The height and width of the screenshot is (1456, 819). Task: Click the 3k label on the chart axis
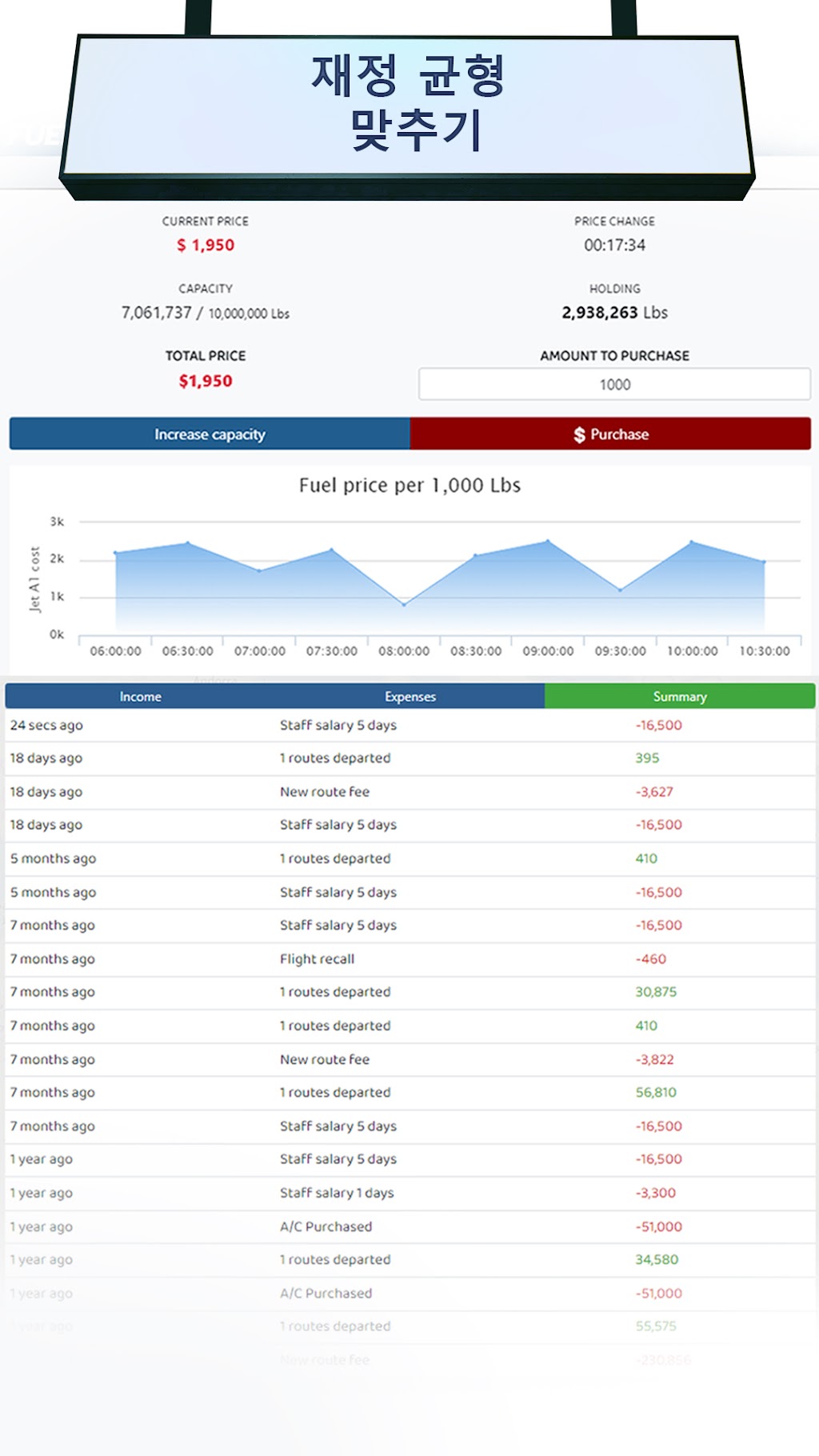[57, 522]
